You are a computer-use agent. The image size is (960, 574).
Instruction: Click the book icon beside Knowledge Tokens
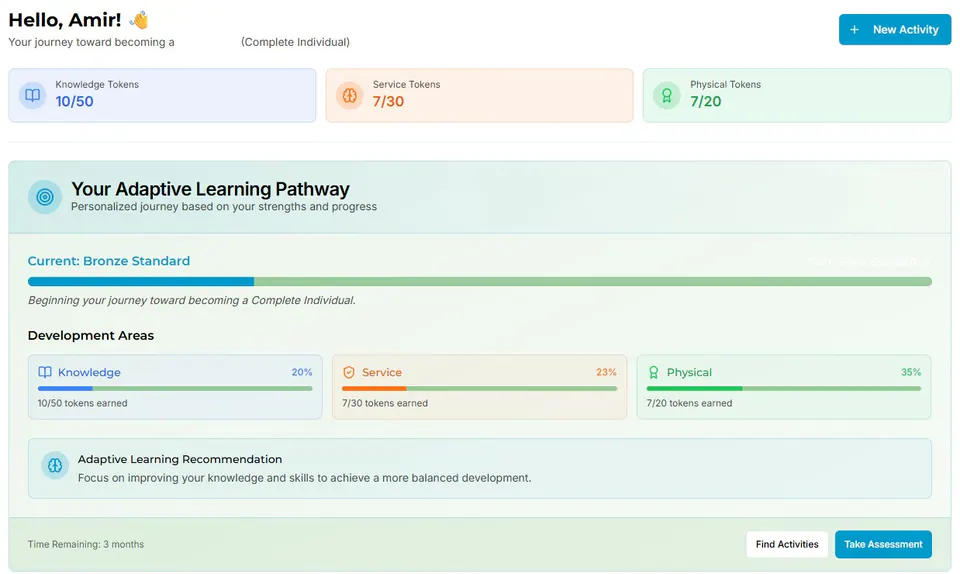pyautogui.click(x=32, y=95)
